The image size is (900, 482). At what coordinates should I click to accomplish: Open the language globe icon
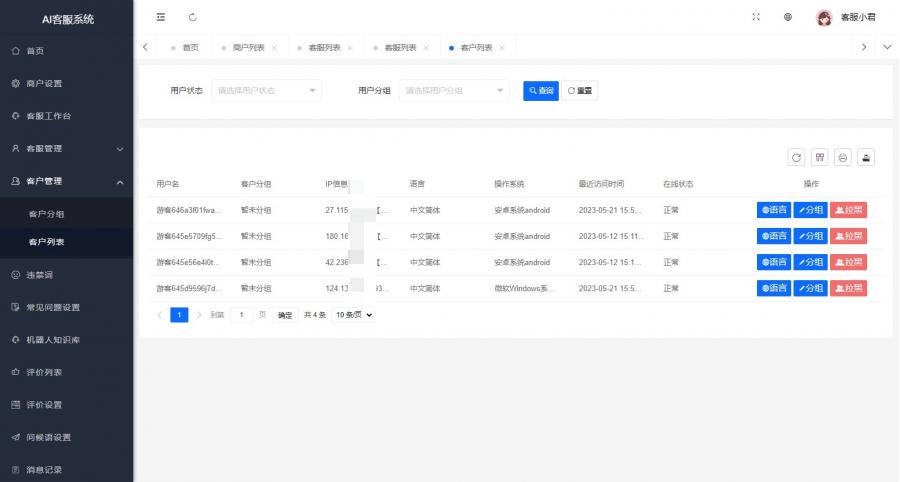pos(788,17)
